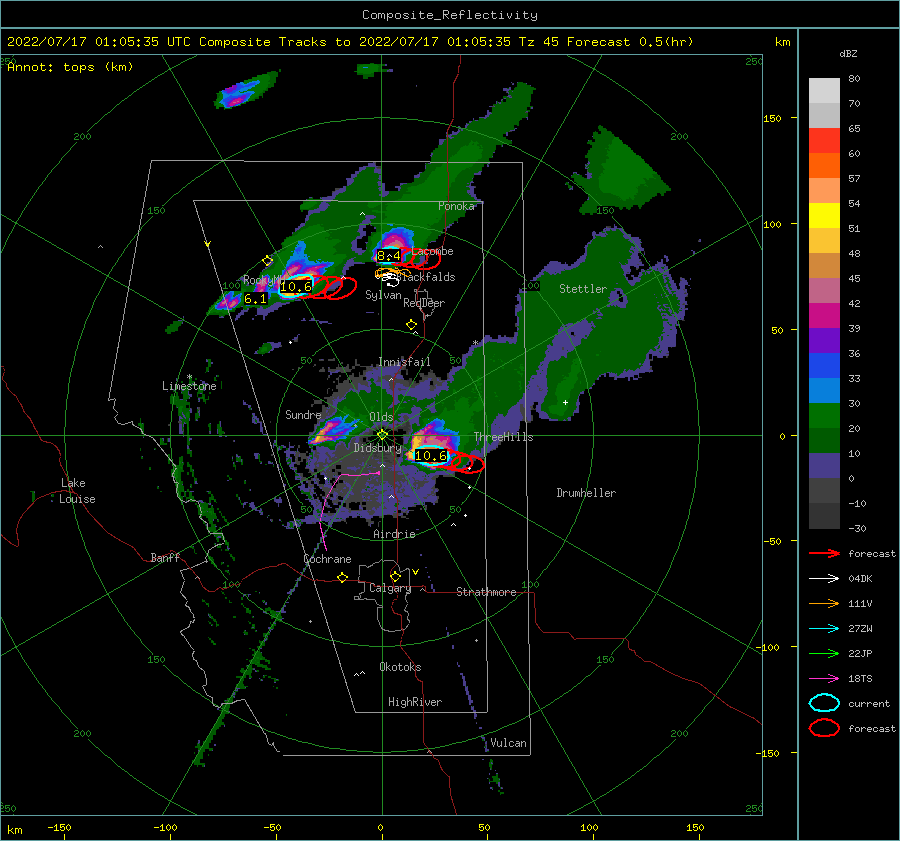900x841 pixels.
Task: Click the 10.6 storm top near RockyMtn
Action: [x=296, y=286]
